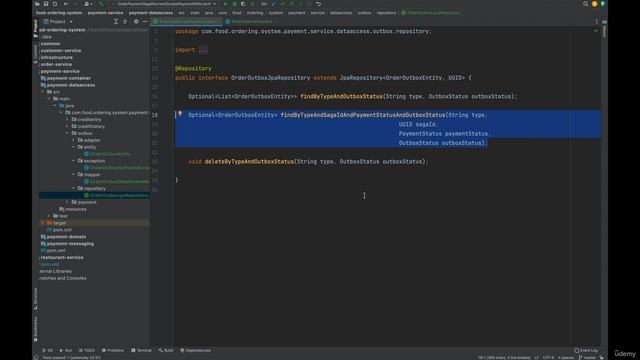Expand the creditentry package arrow
Image resolution: width=640 pixels, height=360 pixels.
click(x=67, y=120)
